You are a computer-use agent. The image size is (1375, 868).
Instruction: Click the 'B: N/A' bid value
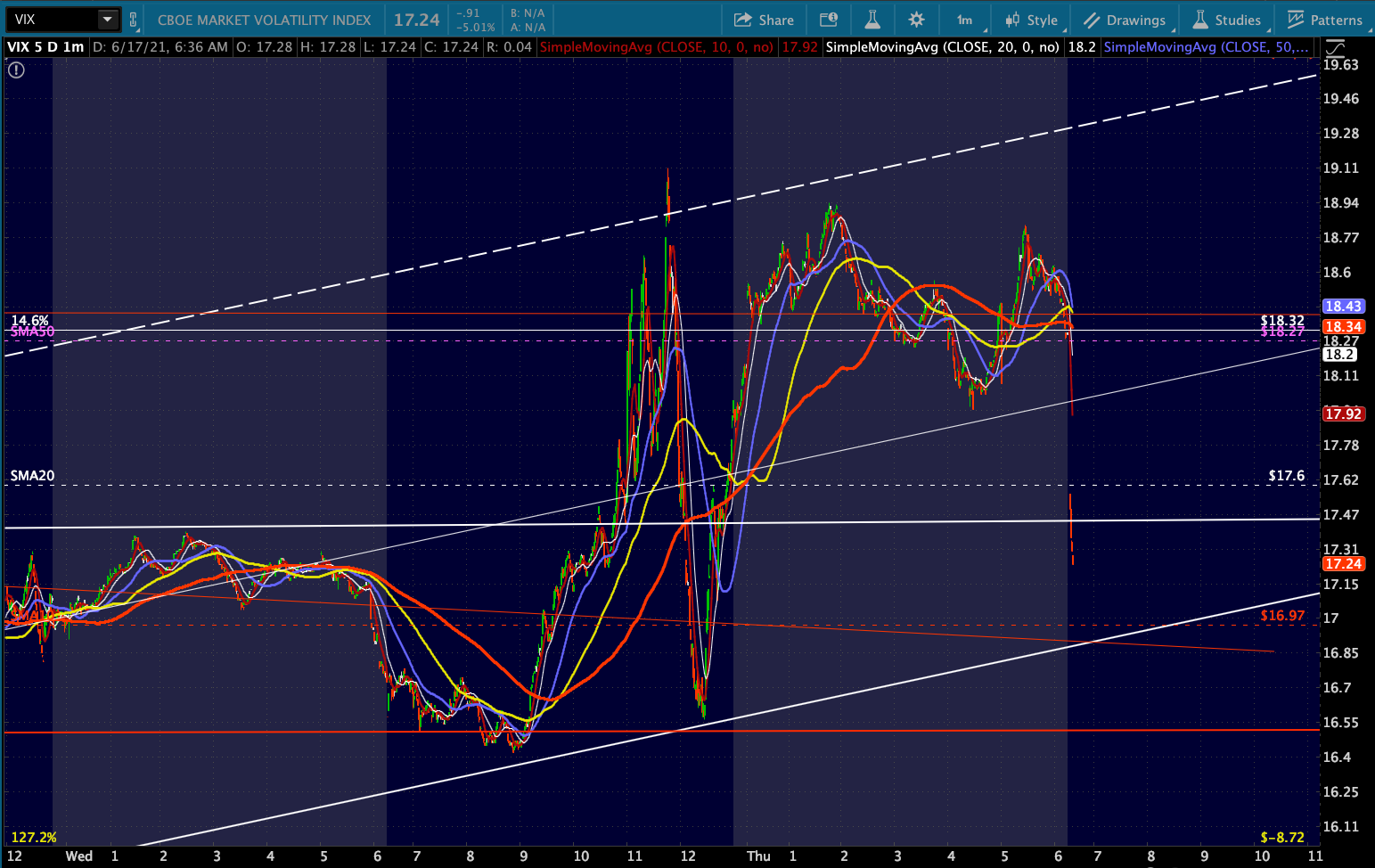tap(527, 13)
